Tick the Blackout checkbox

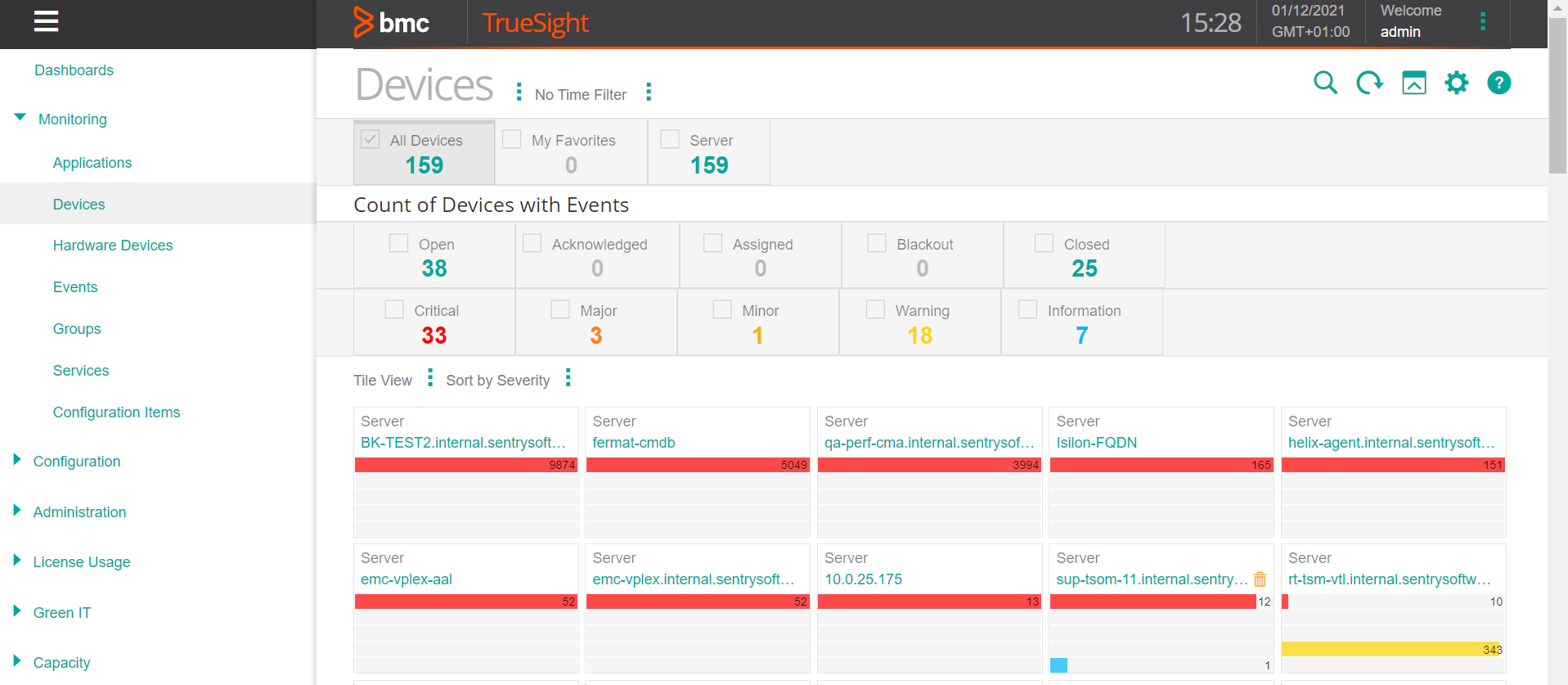tap(877, 243)
